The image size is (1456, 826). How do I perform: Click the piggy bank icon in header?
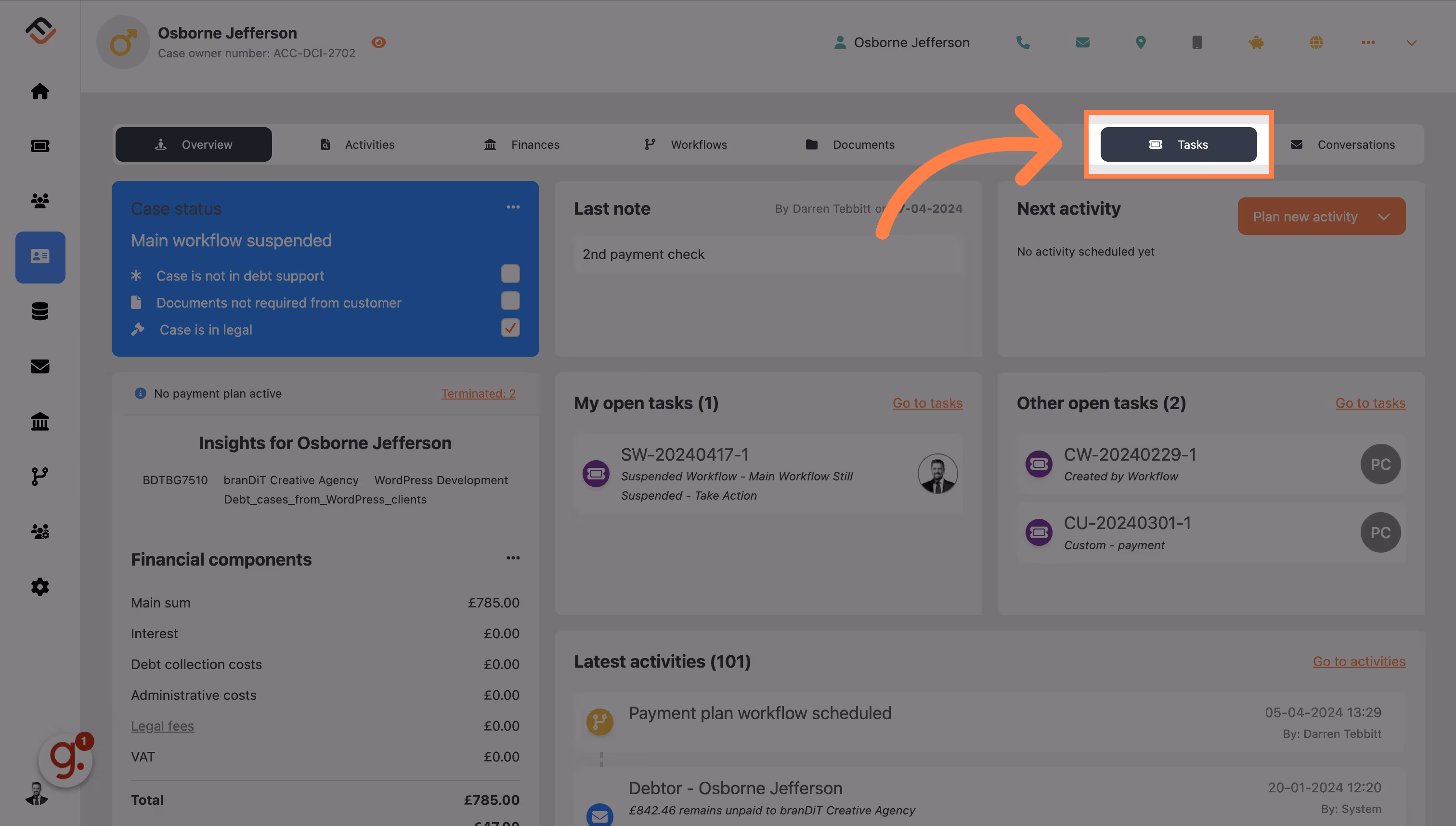tap(1256, 42)
